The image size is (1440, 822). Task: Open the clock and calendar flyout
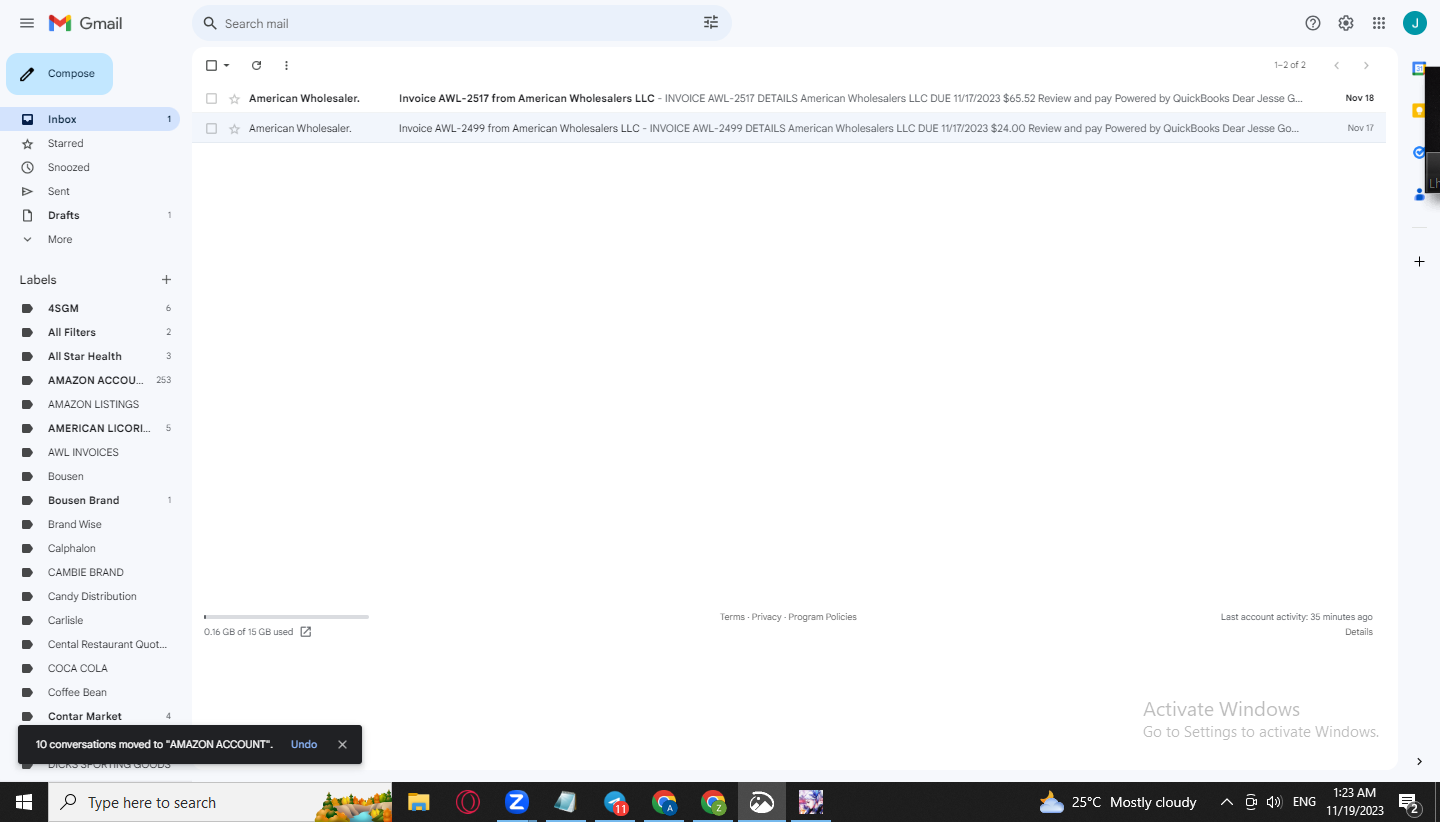click(1355, 802)
